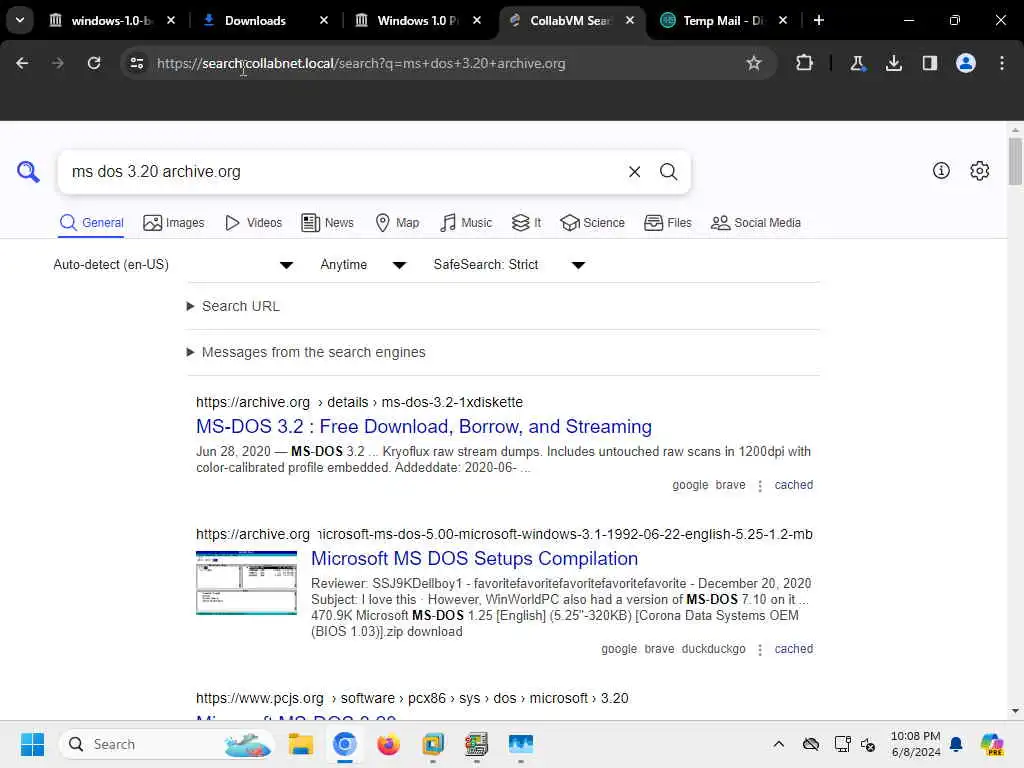The image size is (1024, 768).
Task: Click the pcjs.org dos microsoft 3.20 URL
Action: (x=412, y=698)
